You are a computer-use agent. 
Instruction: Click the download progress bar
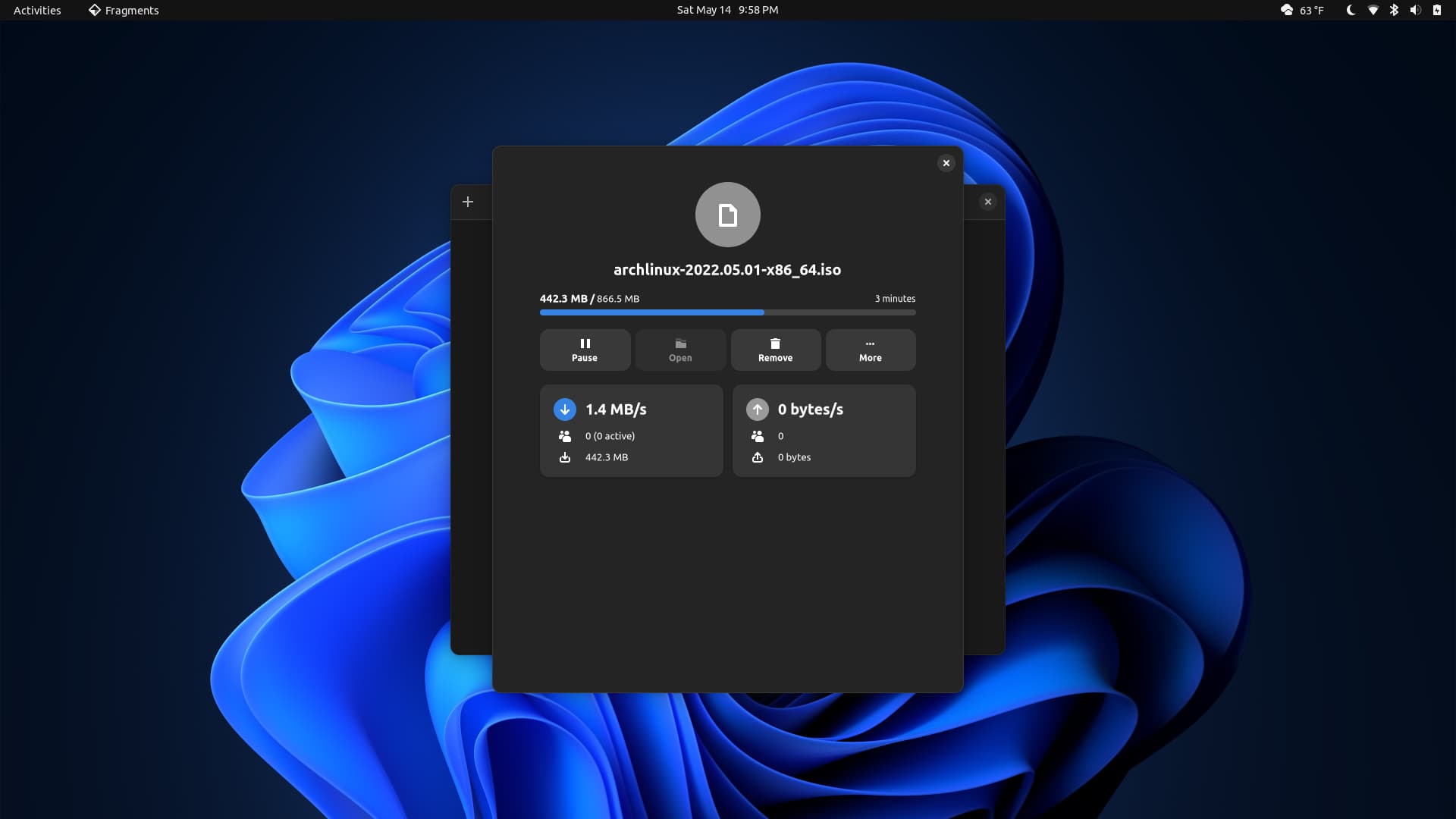pos(727,312)
